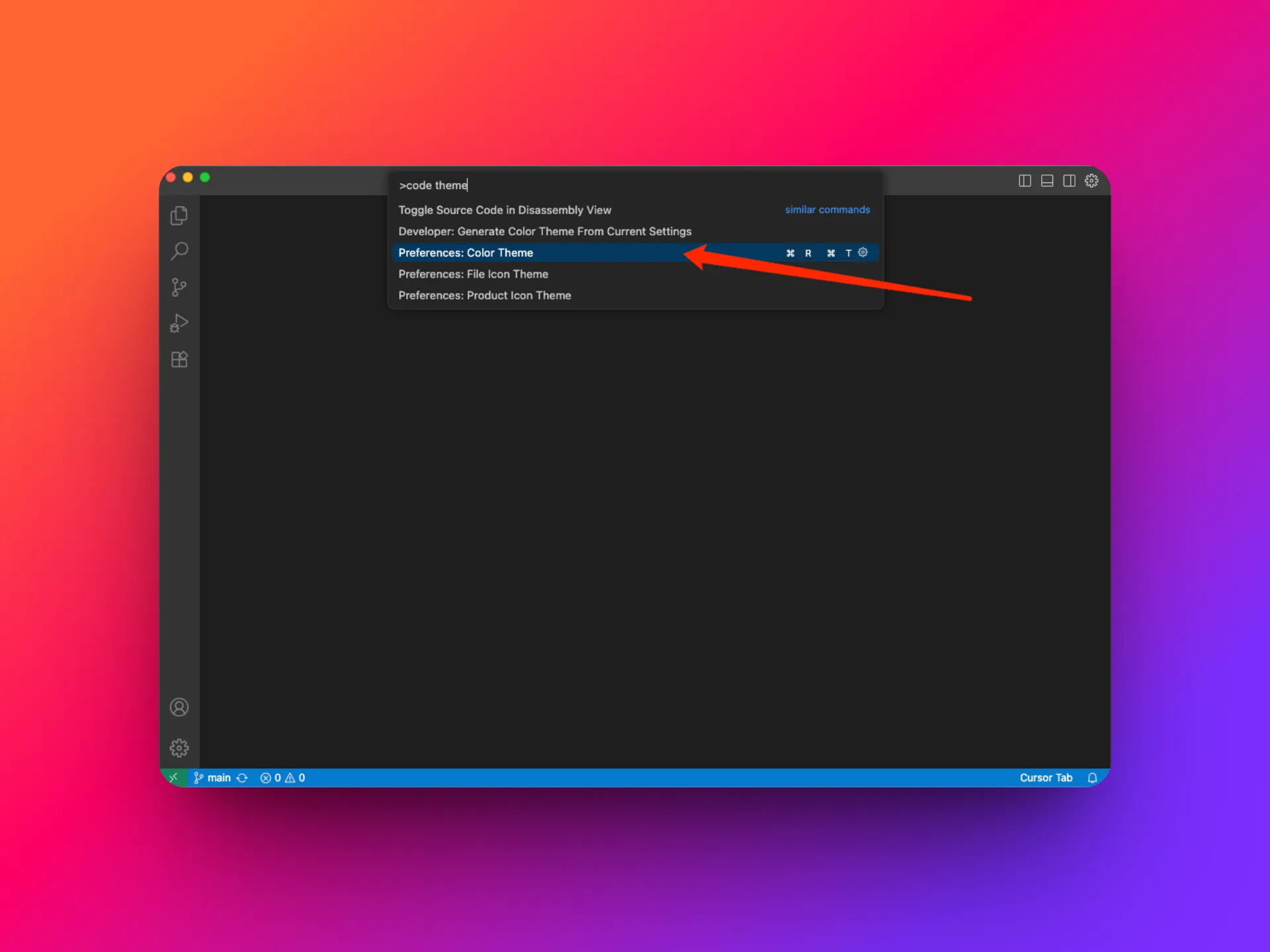Open the main branch picker in the status bar
Screen dimensions: 1270x952
212,777
